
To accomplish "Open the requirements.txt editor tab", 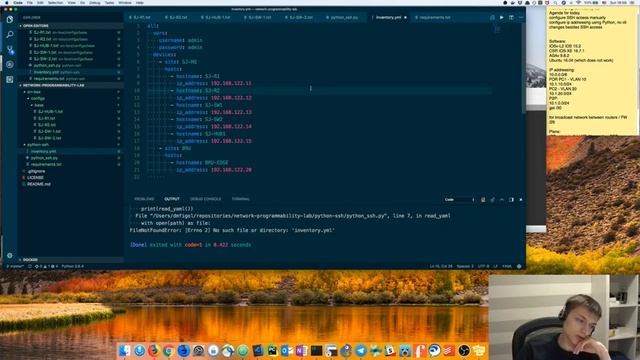I will [434, 18].
